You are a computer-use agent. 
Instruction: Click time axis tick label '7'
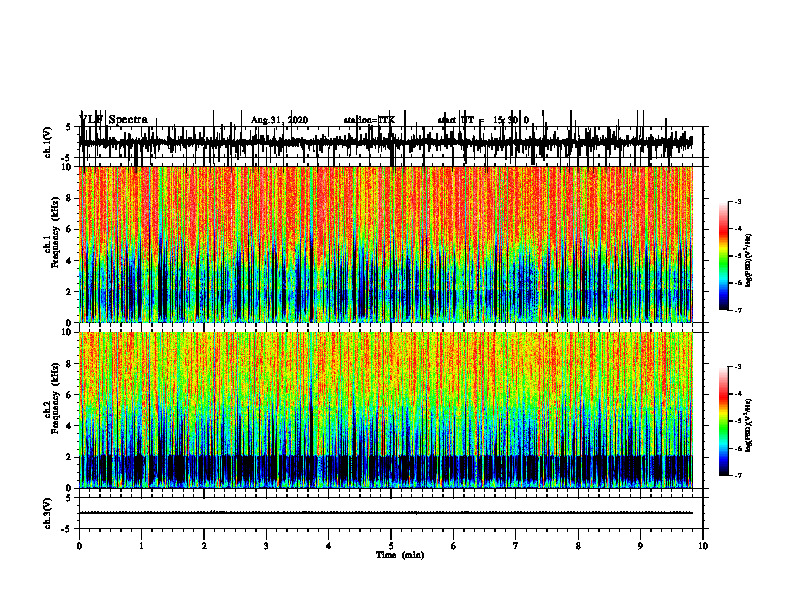(x=516, y=546)
